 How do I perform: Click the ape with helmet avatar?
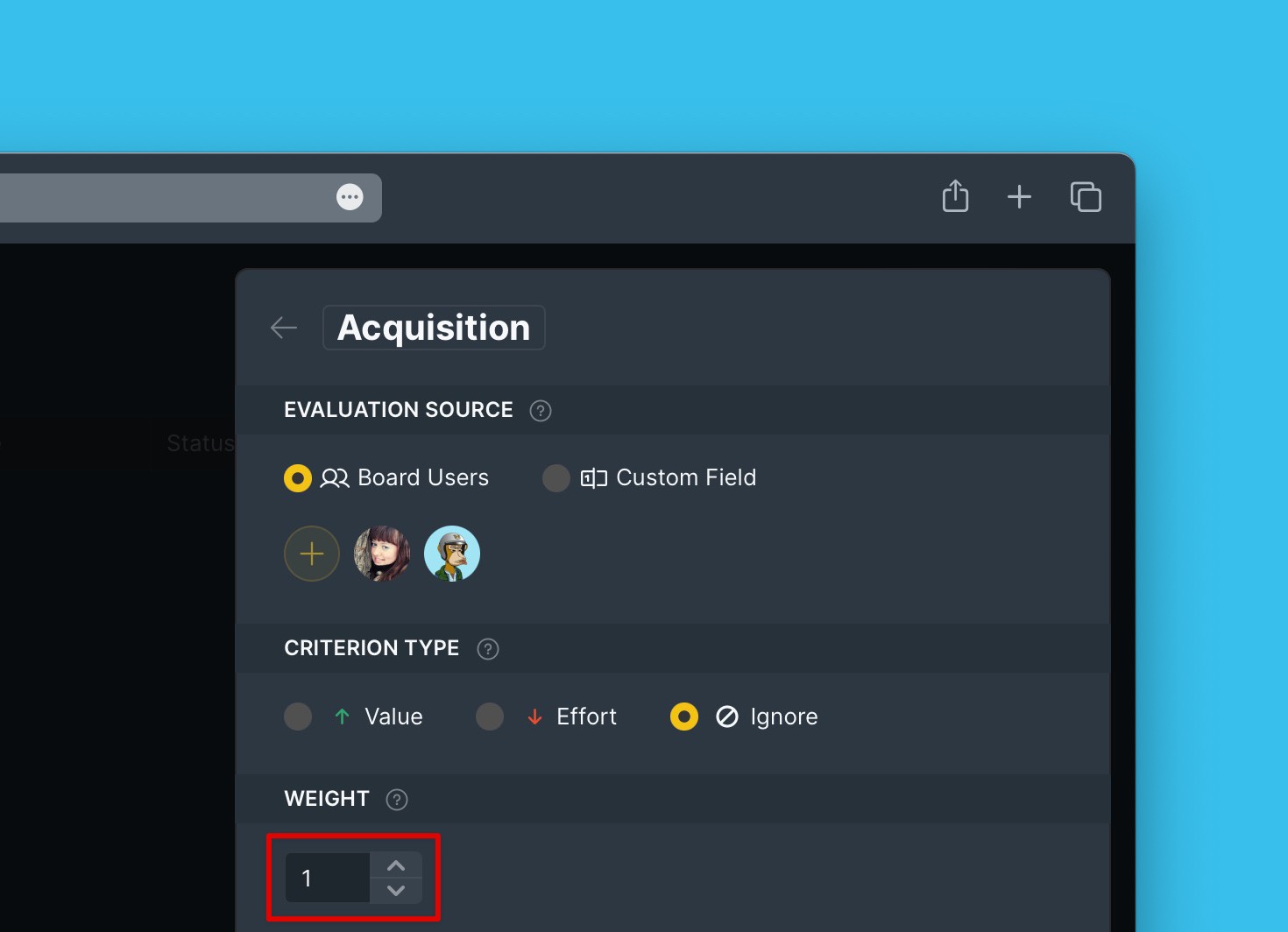(452, 554)
